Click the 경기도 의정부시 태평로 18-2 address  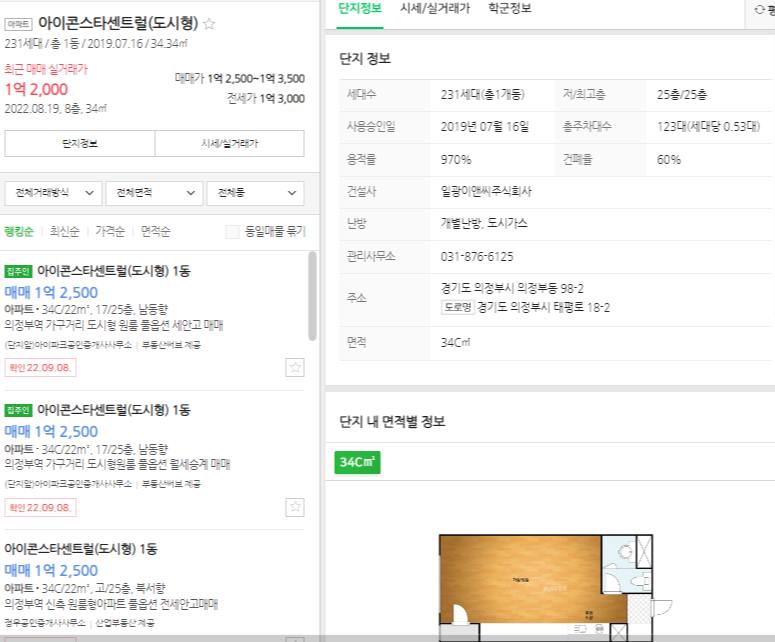[x=543, y=307]
